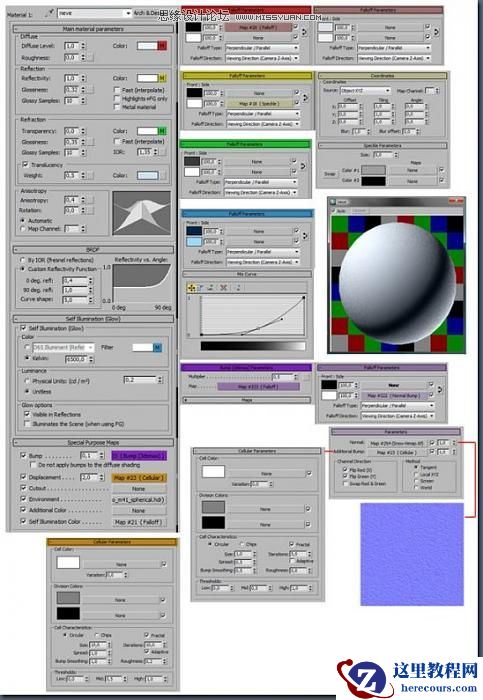Select the Add Point tool in the Mix Curve toolbar
483x700 pixels.
(210, 288)
